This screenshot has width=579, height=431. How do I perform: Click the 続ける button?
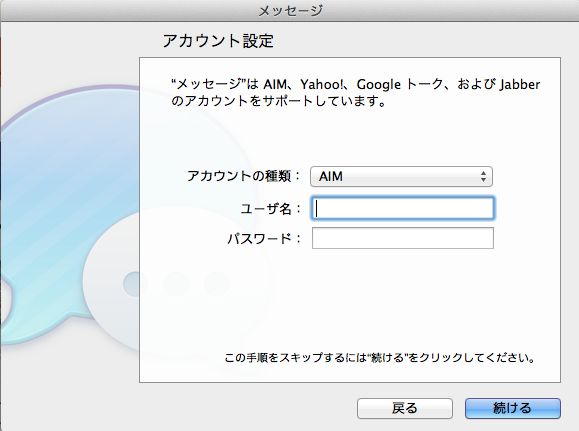(x=513, y=408)
